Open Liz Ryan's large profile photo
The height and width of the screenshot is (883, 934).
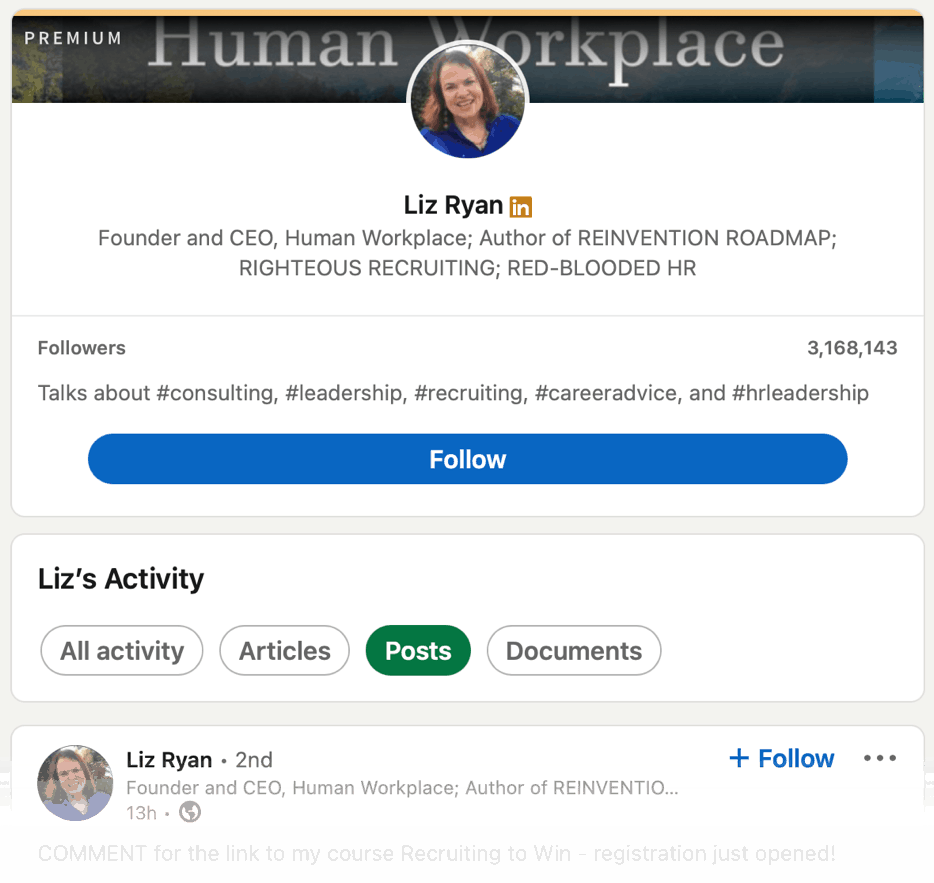pos(467,101)
